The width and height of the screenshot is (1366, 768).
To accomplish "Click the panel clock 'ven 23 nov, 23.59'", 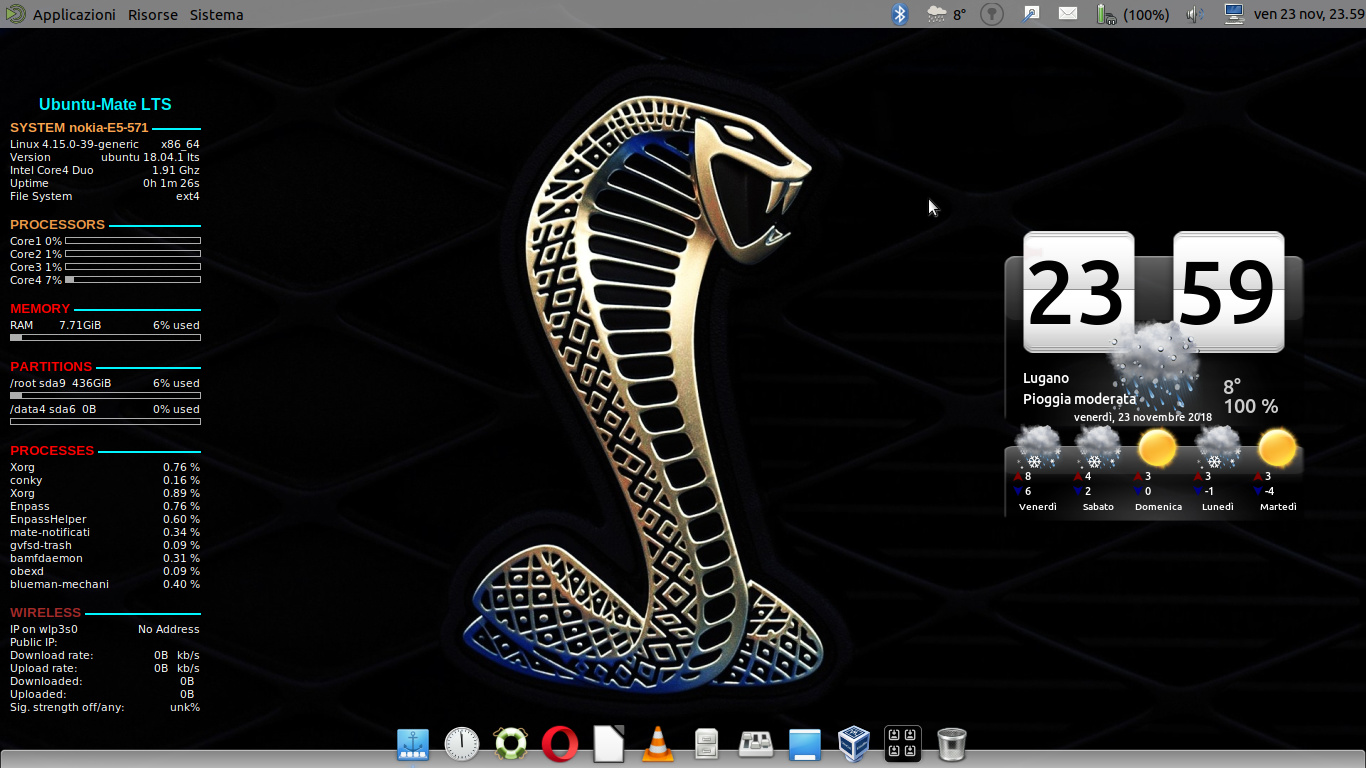I will [1309, 14].
